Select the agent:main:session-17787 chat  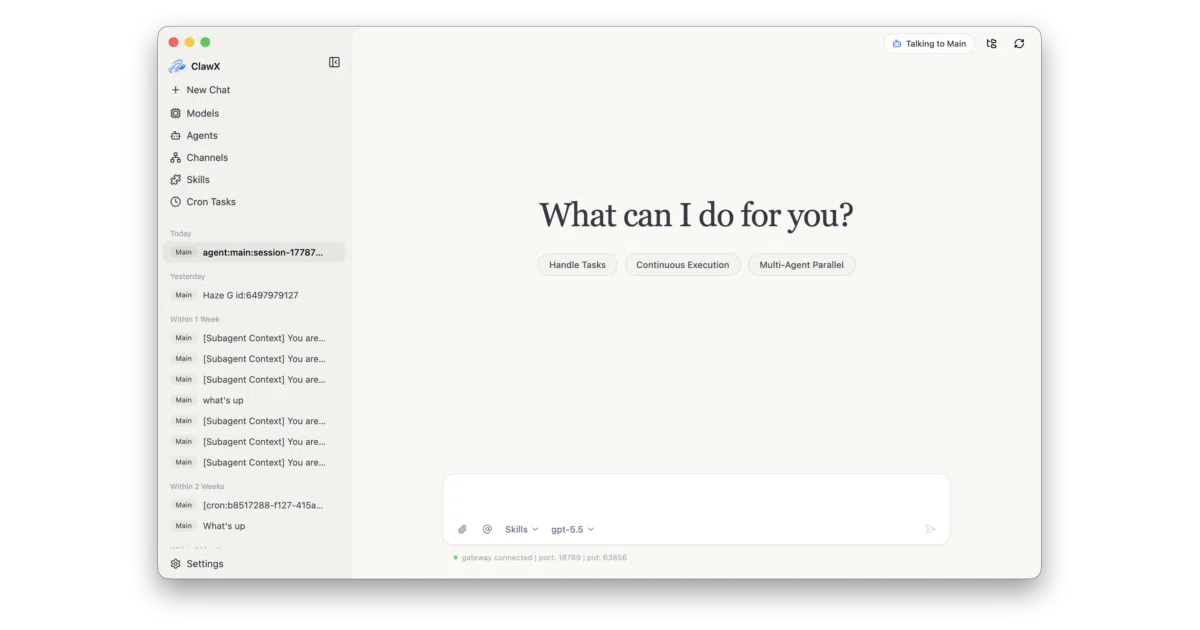[x=254, y=252]
